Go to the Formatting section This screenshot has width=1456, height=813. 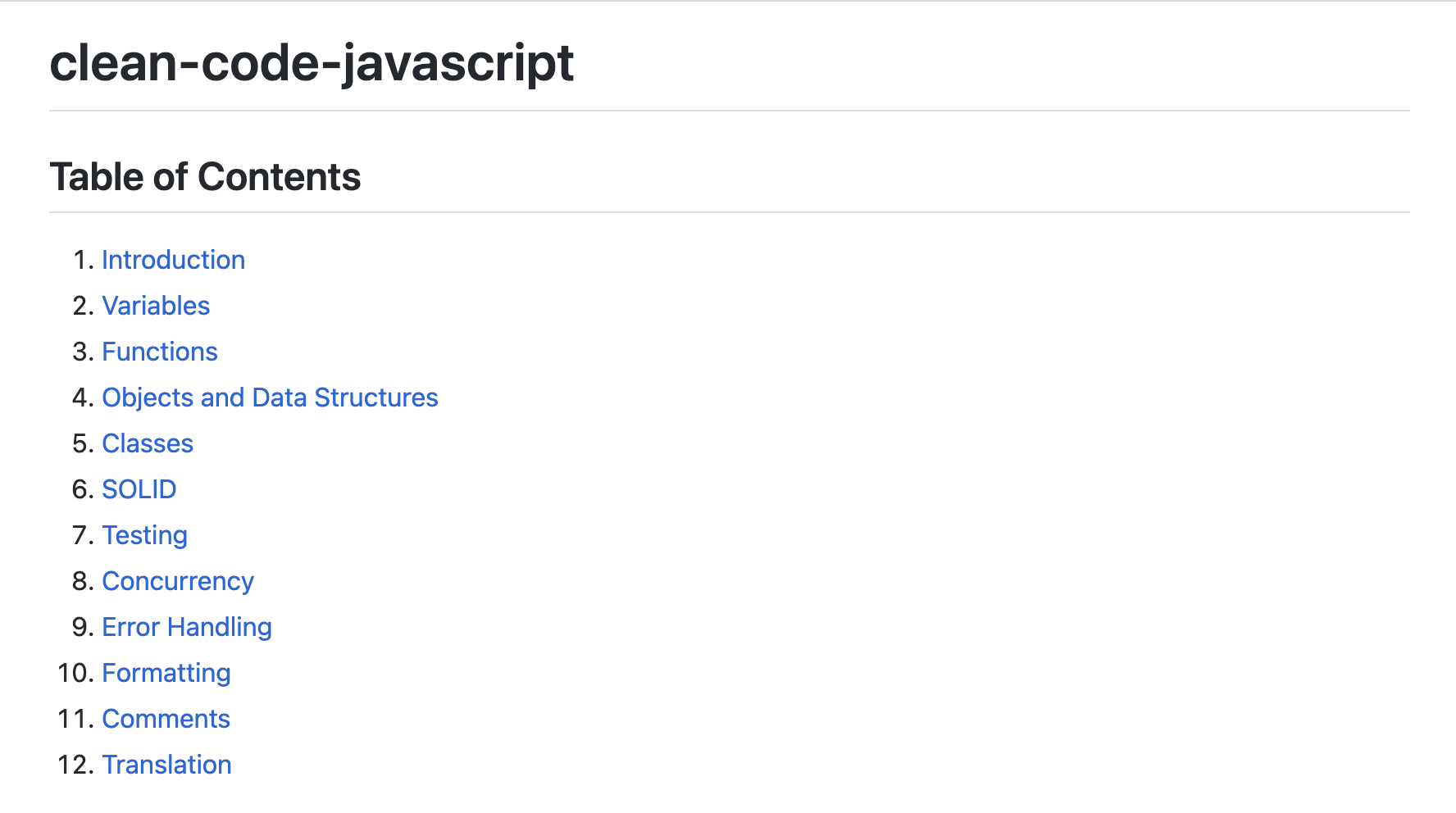coord(166,673)
